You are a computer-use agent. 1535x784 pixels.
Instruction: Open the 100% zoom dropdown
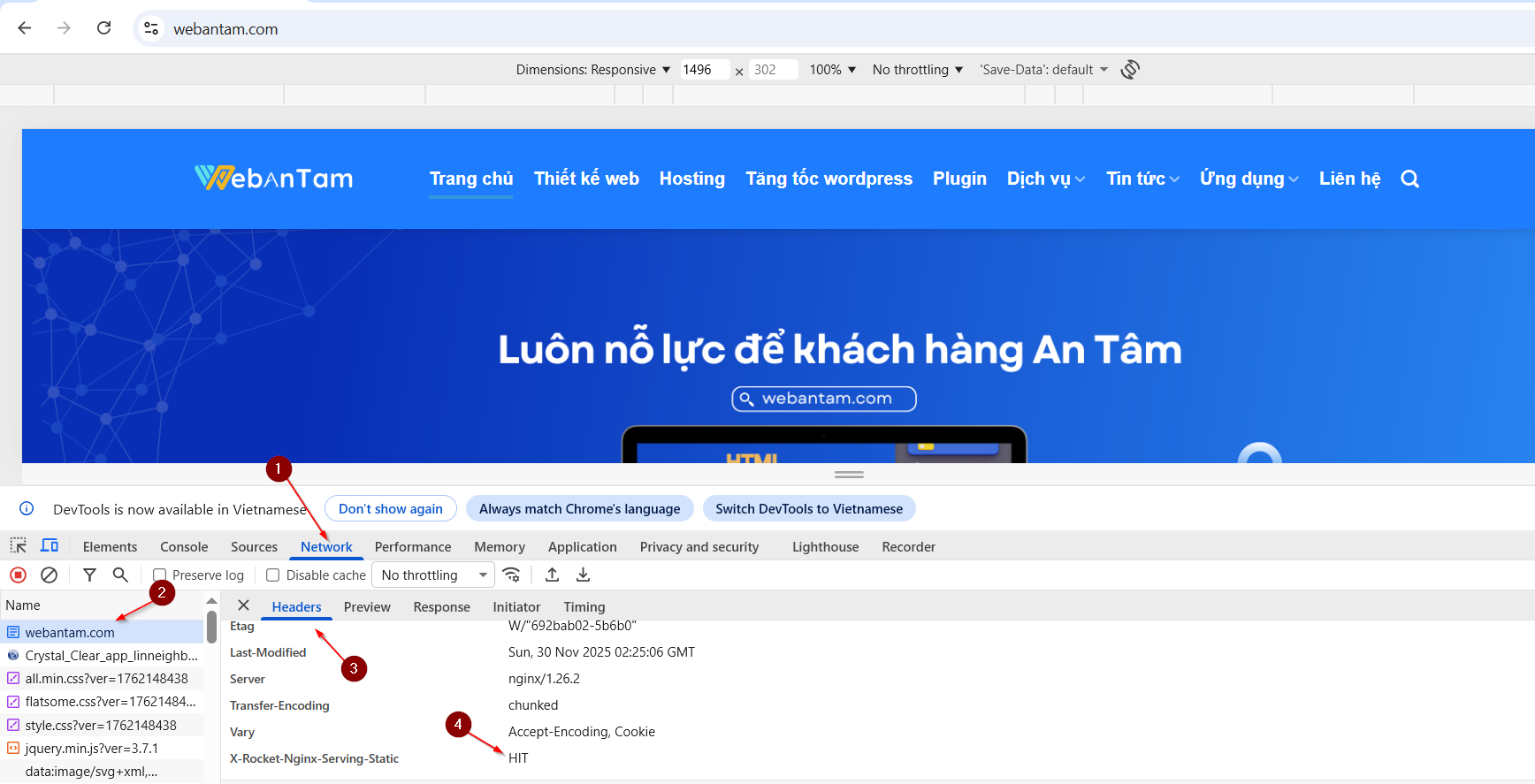point(832,70)
